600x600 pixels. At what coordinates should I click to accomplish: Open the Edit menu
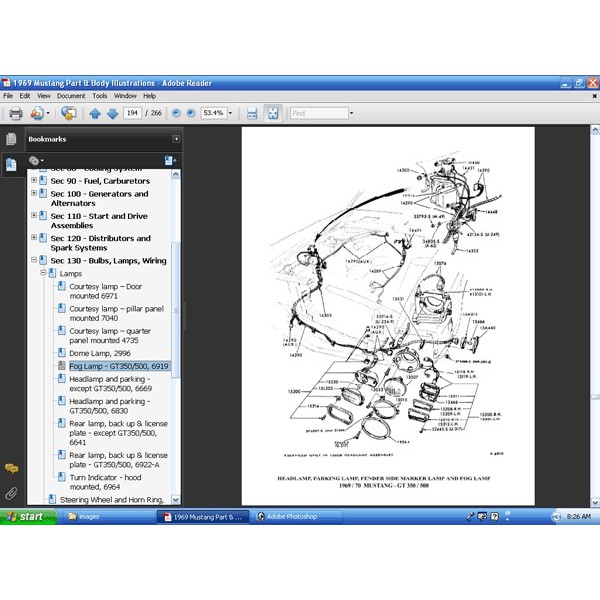[25, 96]
